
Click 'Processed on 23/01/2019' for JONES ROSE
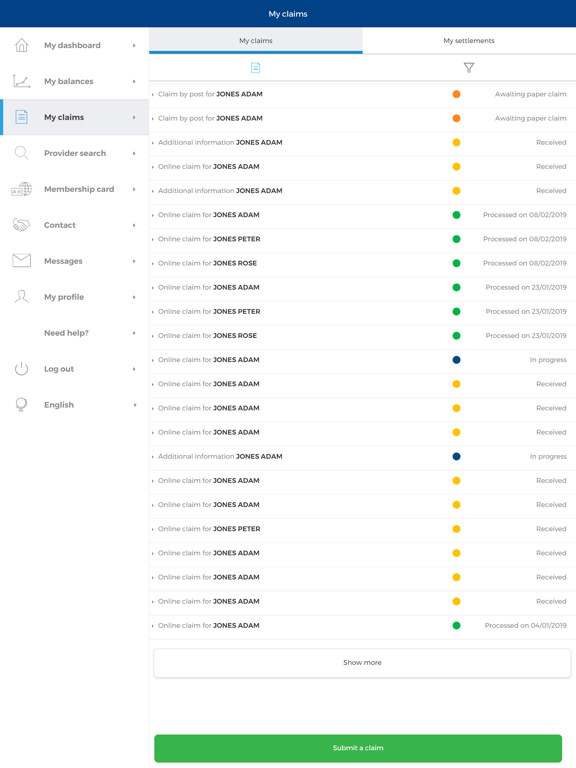tap(526, 336)
